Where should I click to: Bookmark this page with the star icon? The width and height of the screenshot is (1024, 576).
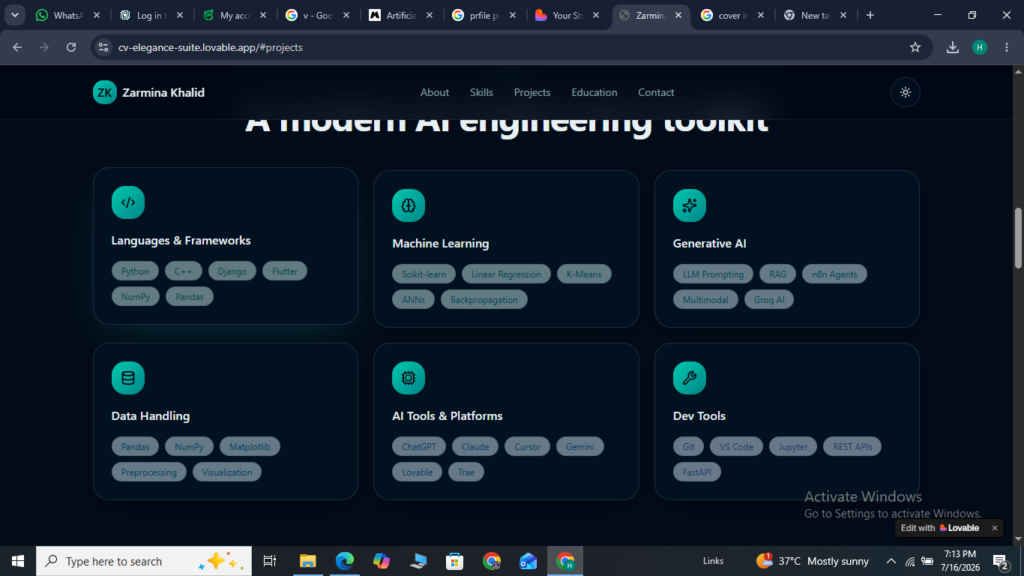coord(915,47)
